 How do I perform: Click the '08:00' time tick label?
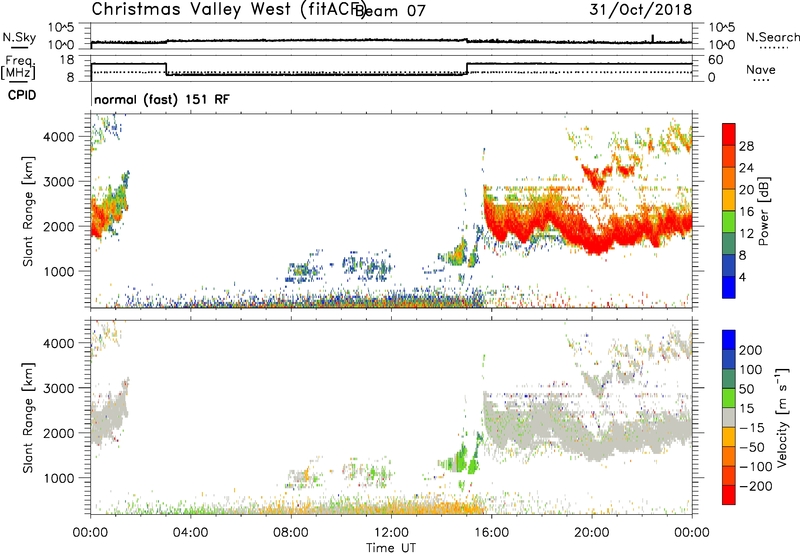coord(290,533)
